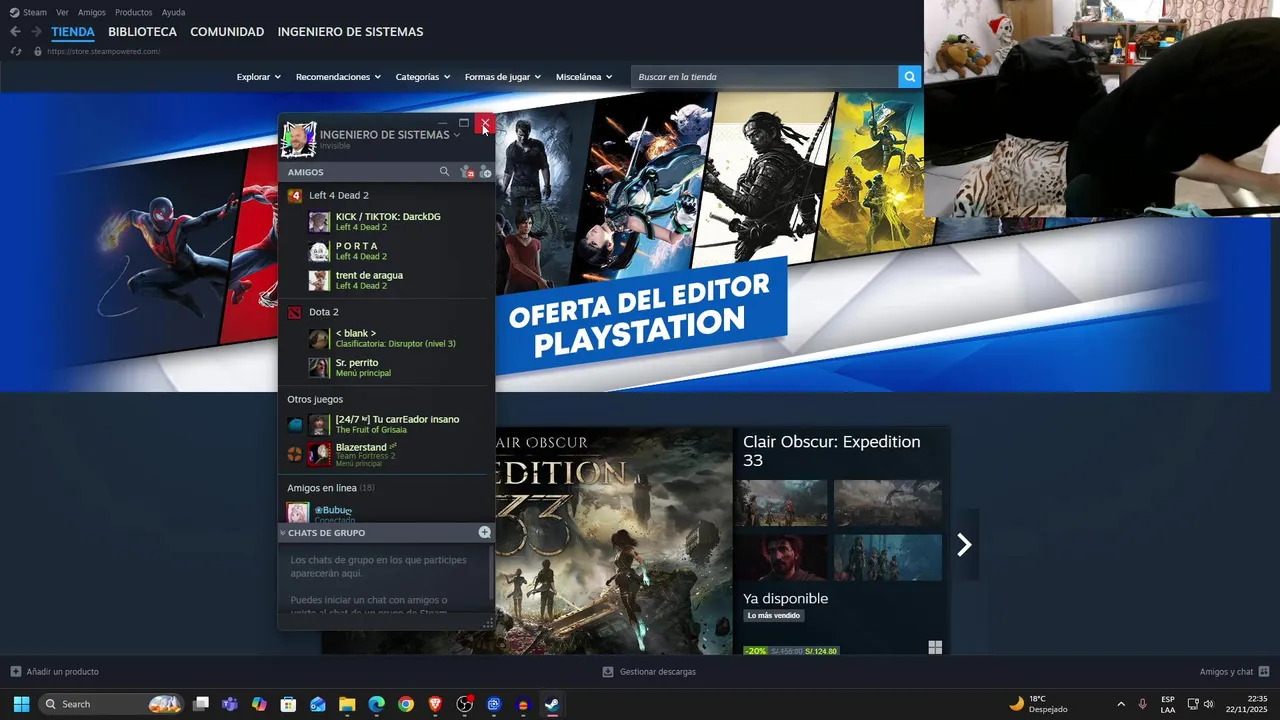Open Amigos y chat icon in bottom bar

tap(1264, 672)
